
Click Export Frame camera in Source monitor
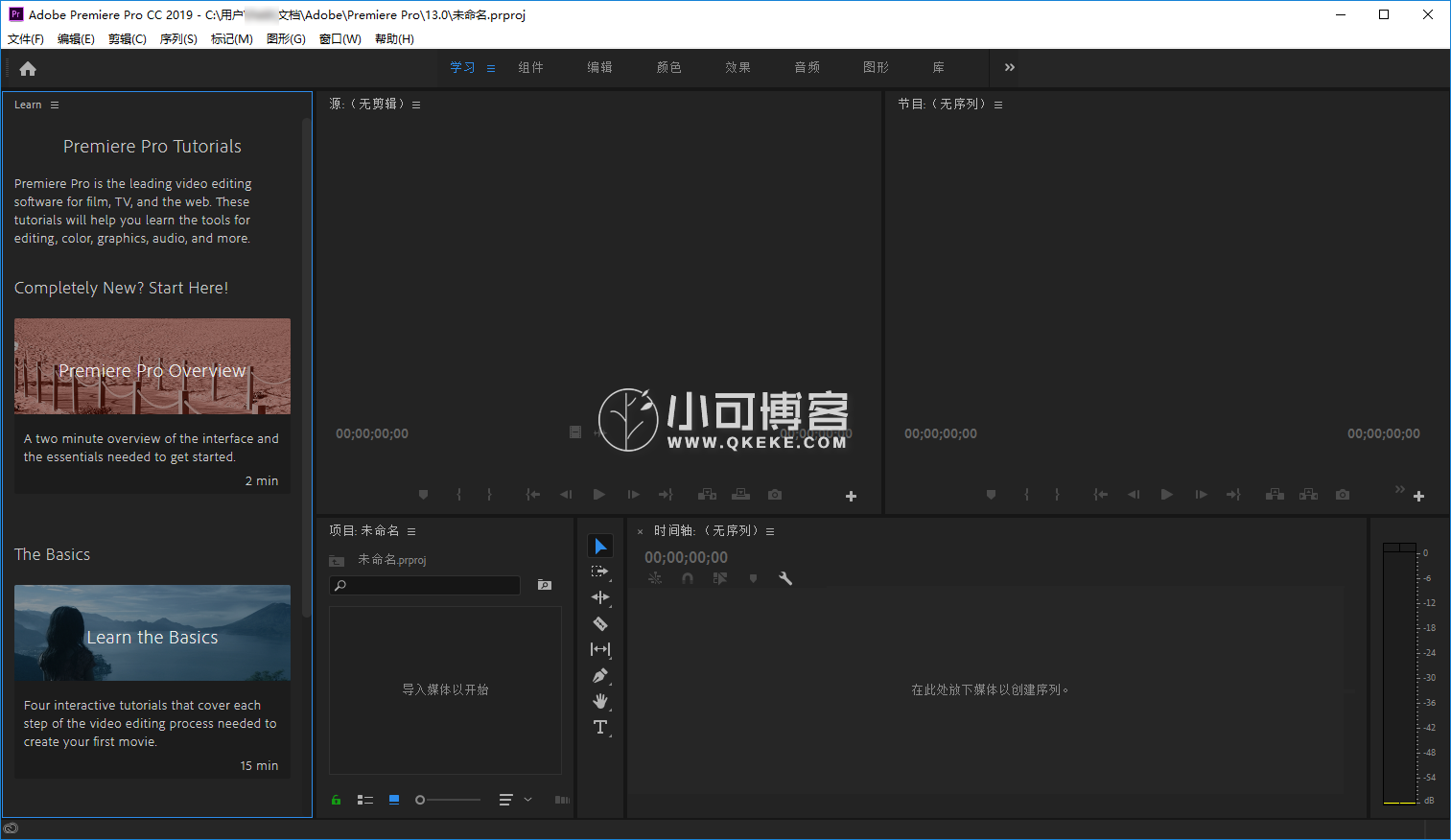click(x=775, y=495)
